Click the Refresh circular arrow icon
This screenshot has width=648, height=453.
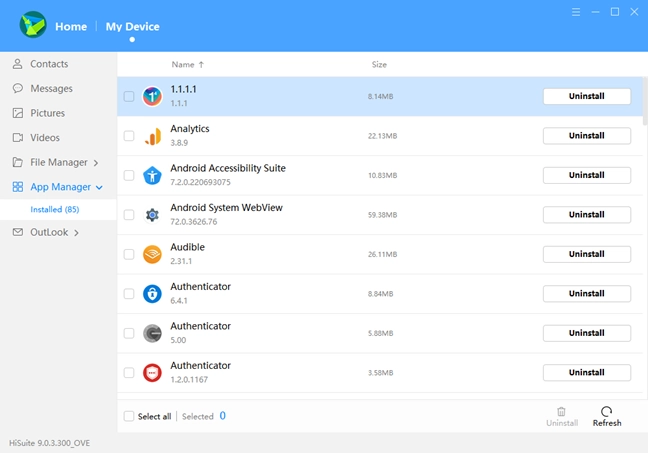click(x=606, y=411)
